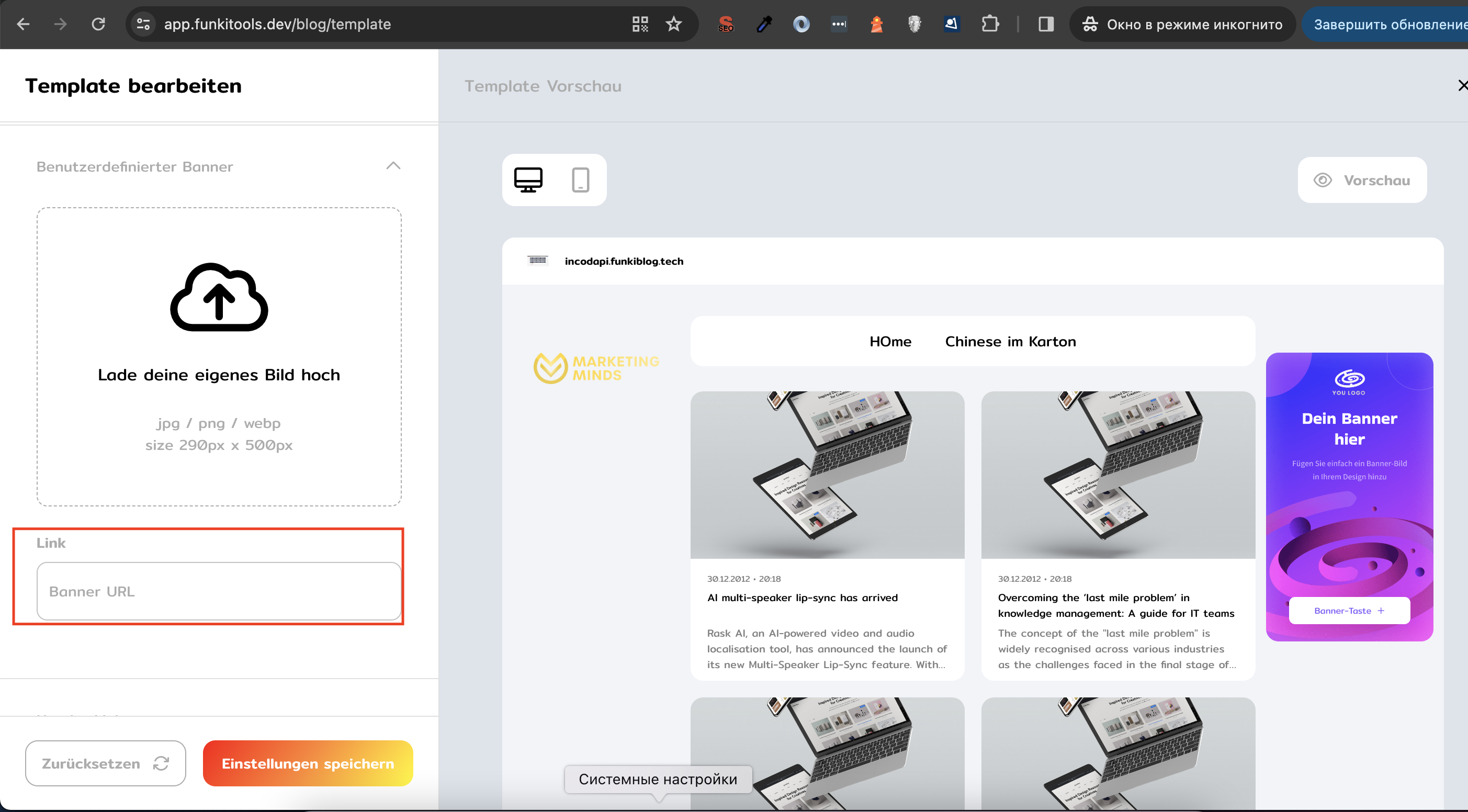
Task: Click the Zurücksetzen button
Action: click(x=106, y=763)
